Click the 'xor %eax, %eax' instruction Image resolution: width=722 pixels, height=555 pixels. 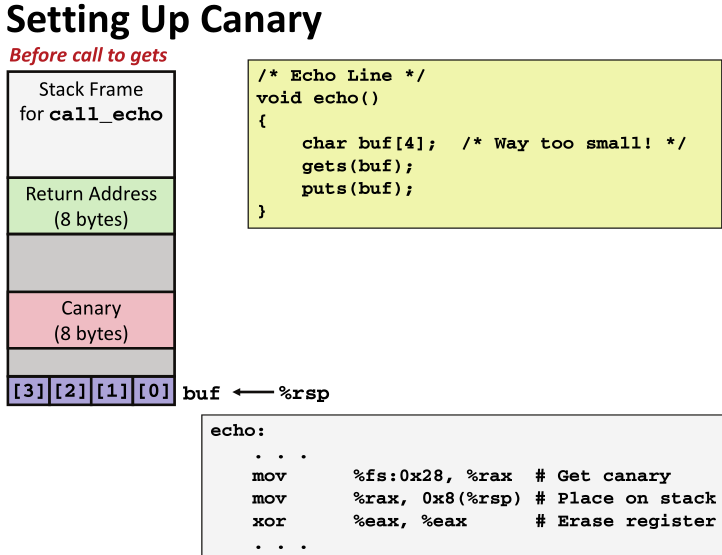[x=360, y=521]
